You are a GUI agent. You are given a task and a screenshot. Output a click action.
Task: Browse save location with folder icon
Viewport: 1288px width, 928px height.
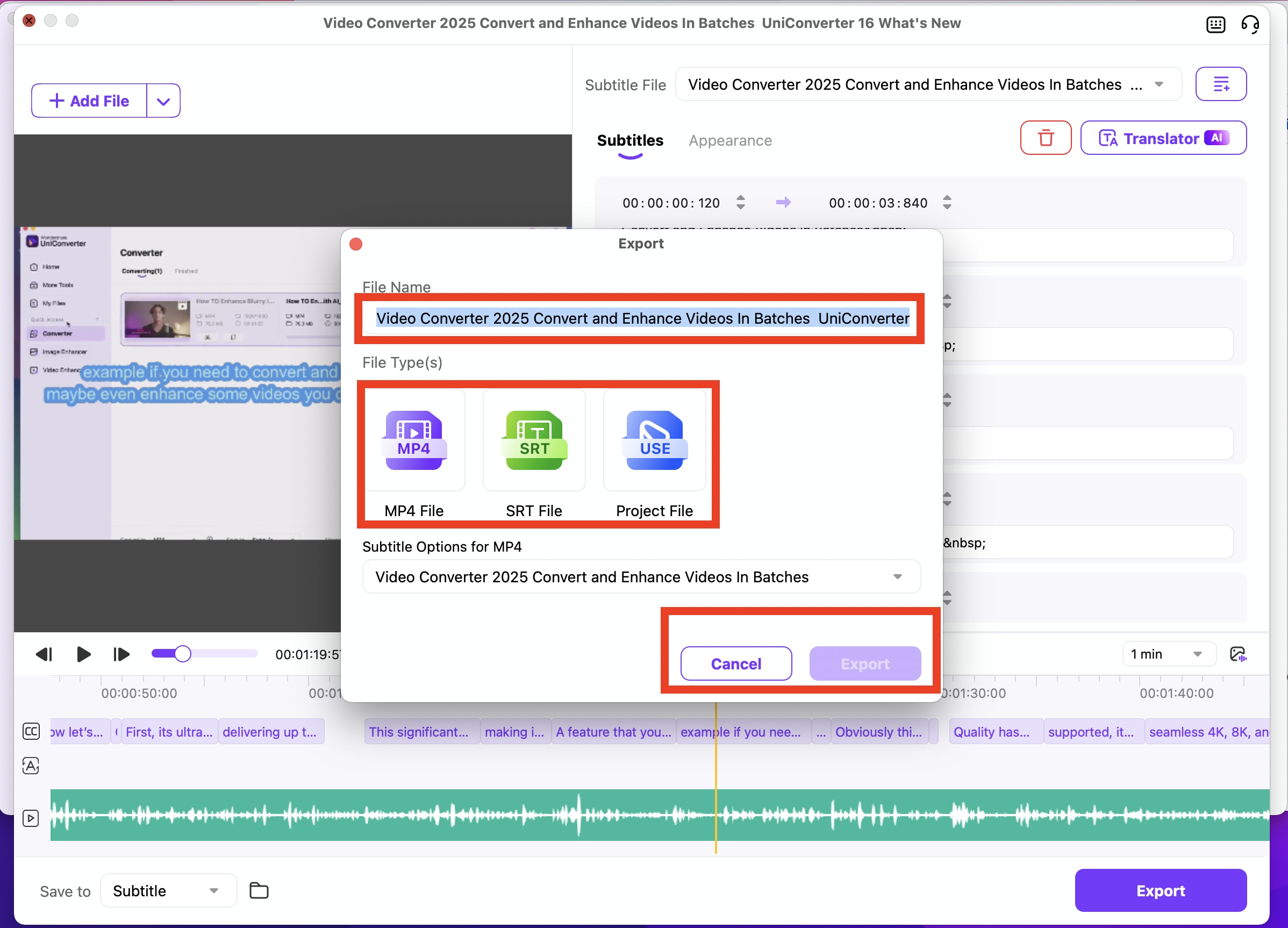[259, 890]
